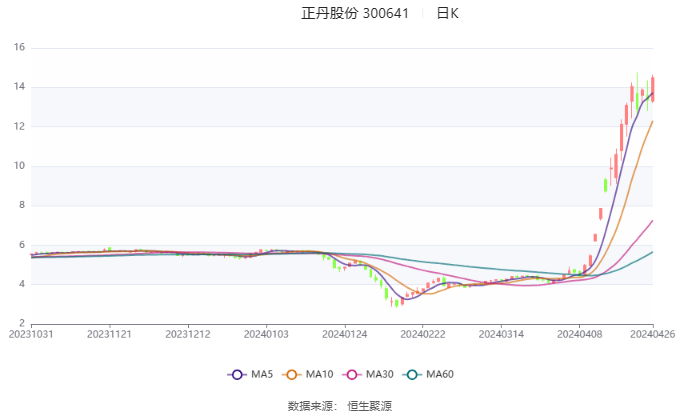
Task: Click y-axis value 2
Action: [22, 323]
